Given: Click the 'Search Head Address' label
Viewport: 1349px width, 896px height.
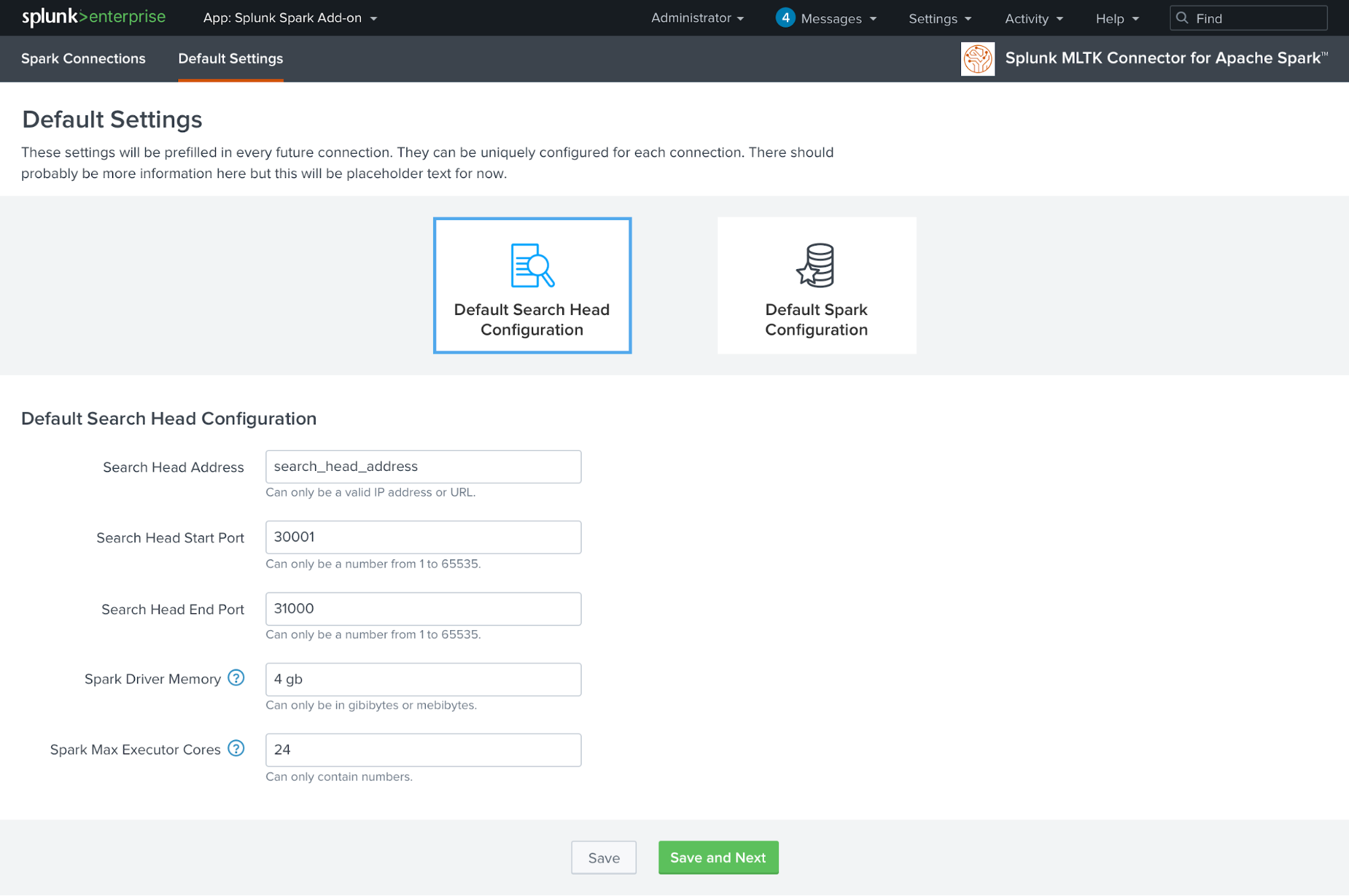Looking at the screenshot, I should [x=173, y=467].
